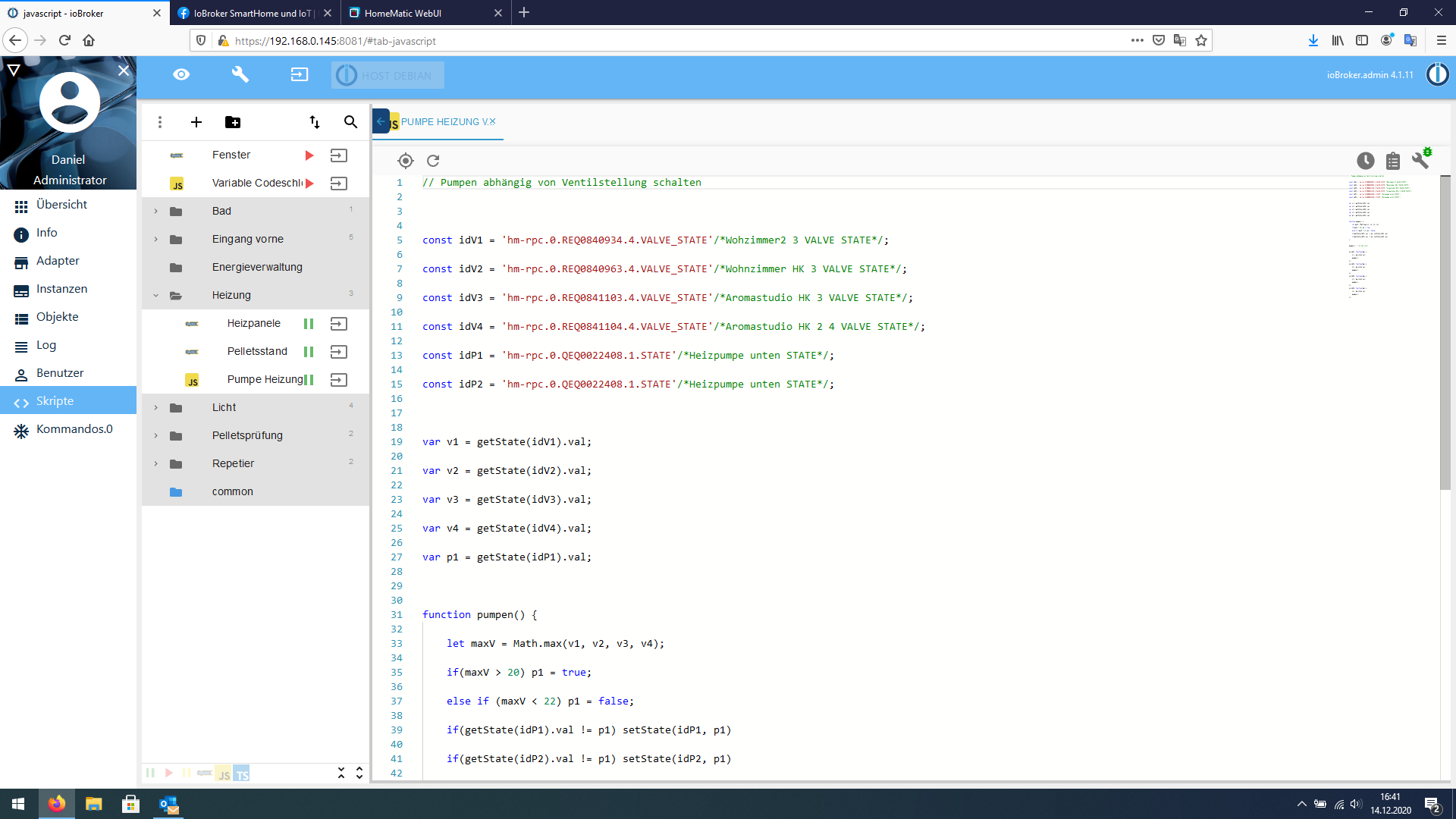Click the editor vertical scrollbar

1445,334
